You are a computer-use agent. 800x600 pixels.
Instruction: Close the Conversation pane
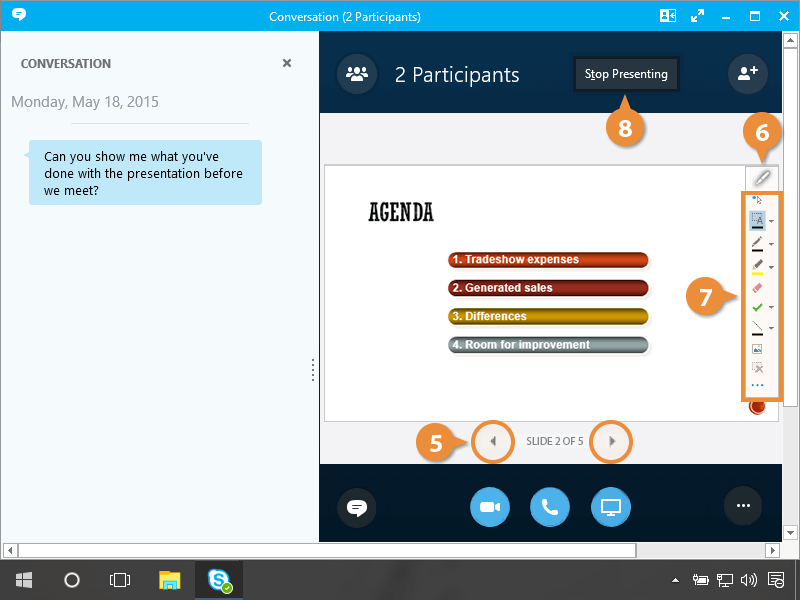[287, 63]
